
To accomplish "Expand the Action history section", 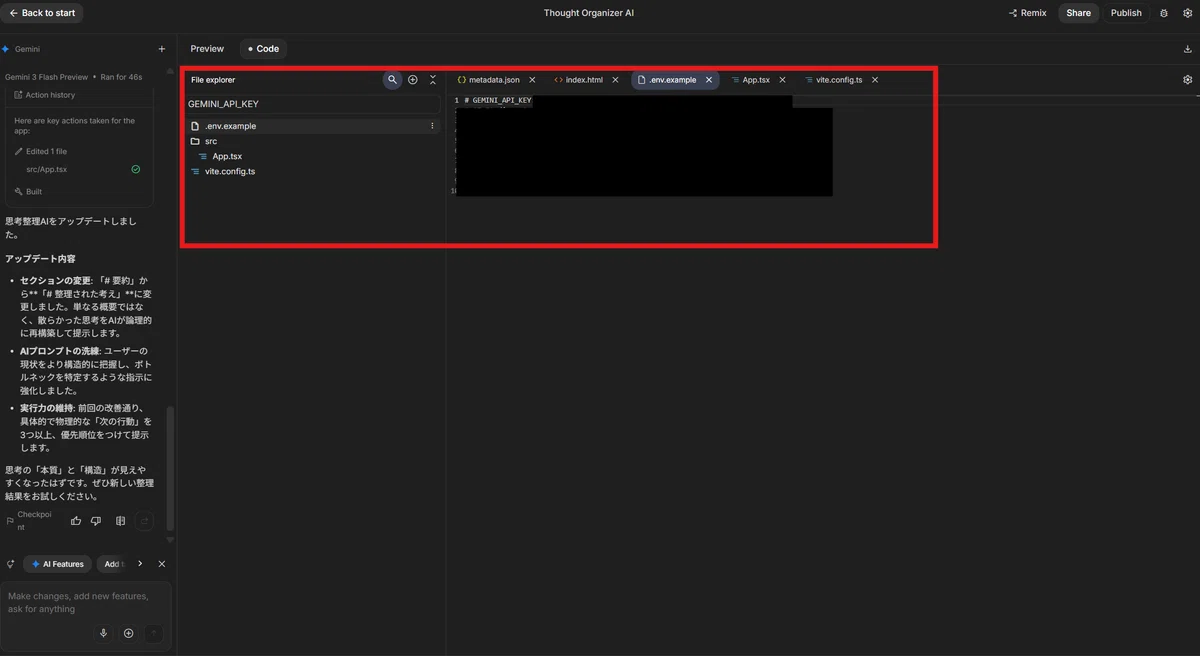I will (44, 95).
